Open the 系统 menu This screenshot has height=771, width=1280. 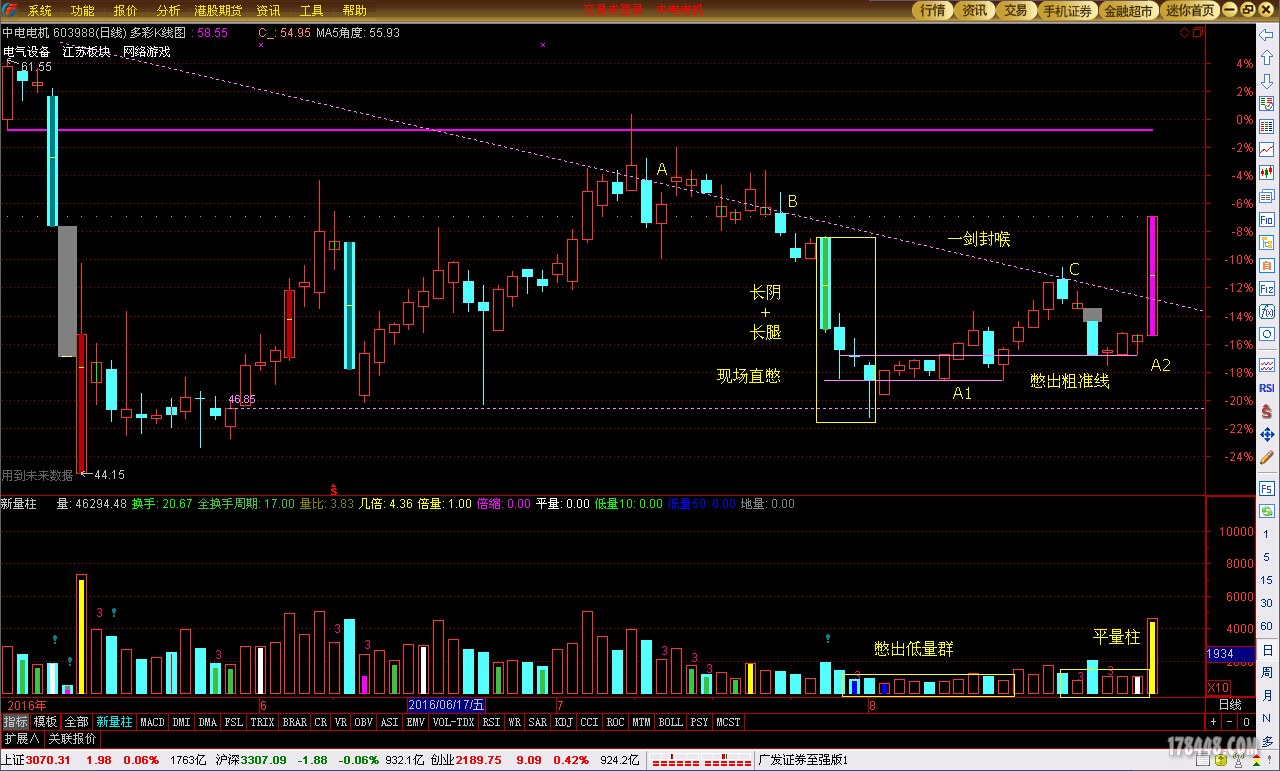click(40, 10)
